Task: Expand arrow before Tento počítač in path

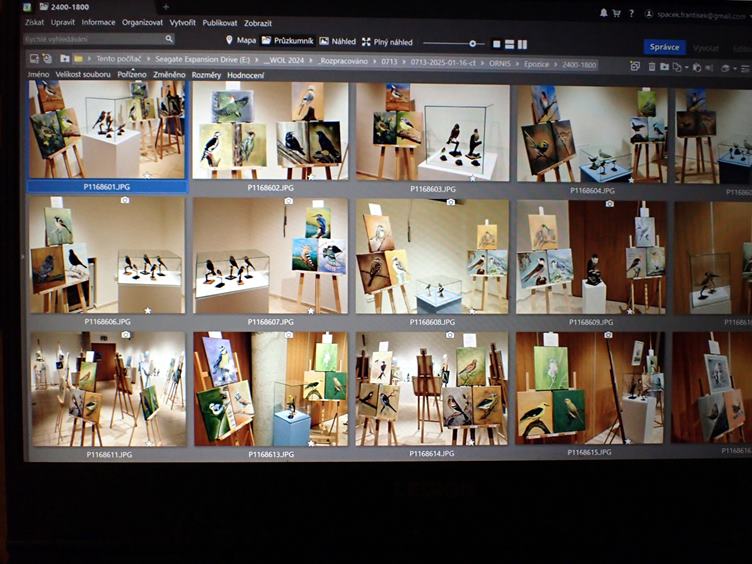Action: pos(89,59)
